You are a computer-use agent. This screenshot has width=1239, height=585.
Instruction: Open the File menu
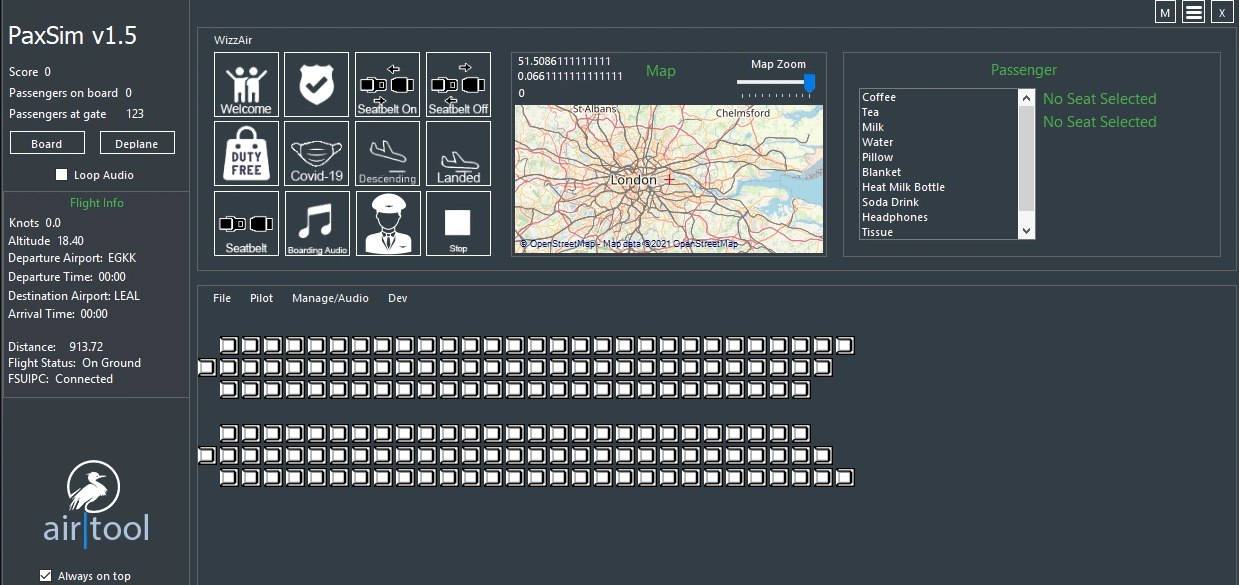pyautogui.click(x=221, y=297)
